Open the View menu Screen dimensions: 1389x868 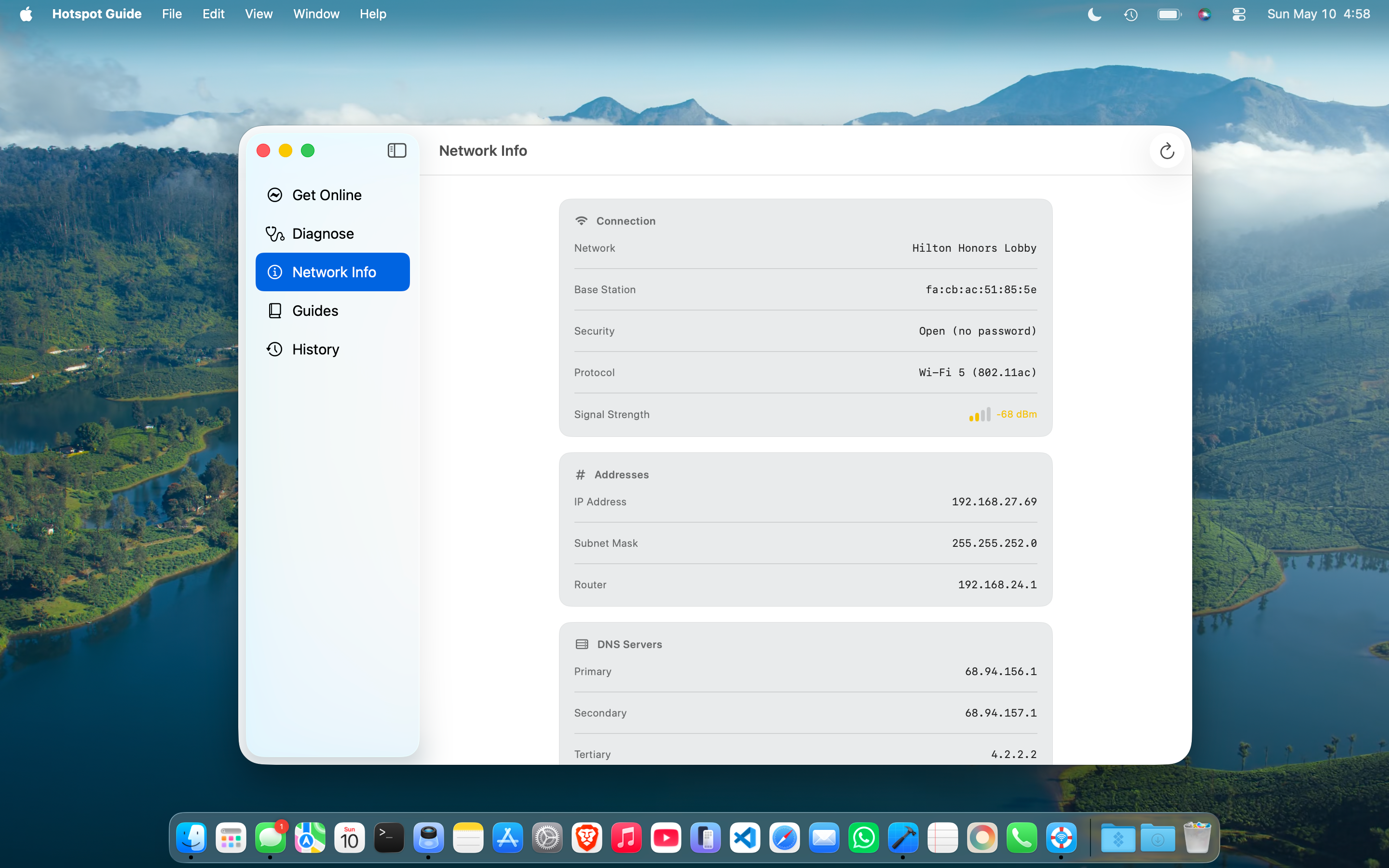pyautogui.click(x=259, y=14)
